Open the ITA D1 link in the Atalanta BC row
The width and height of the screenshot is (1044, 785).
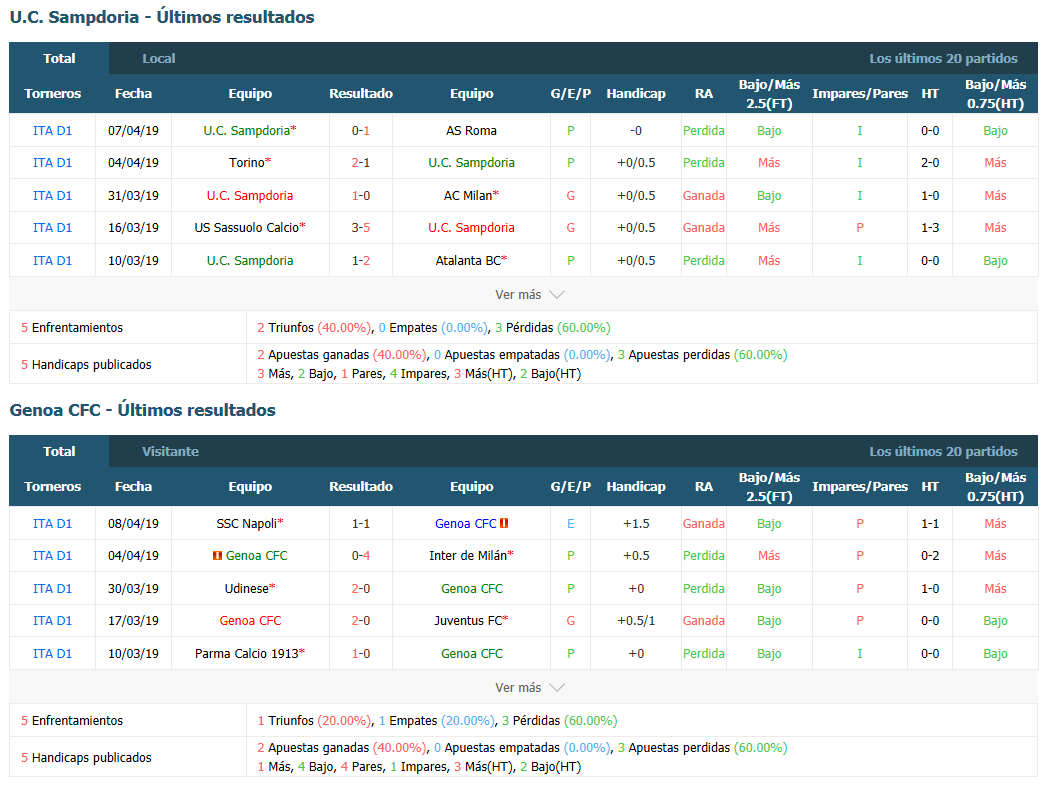53,260
